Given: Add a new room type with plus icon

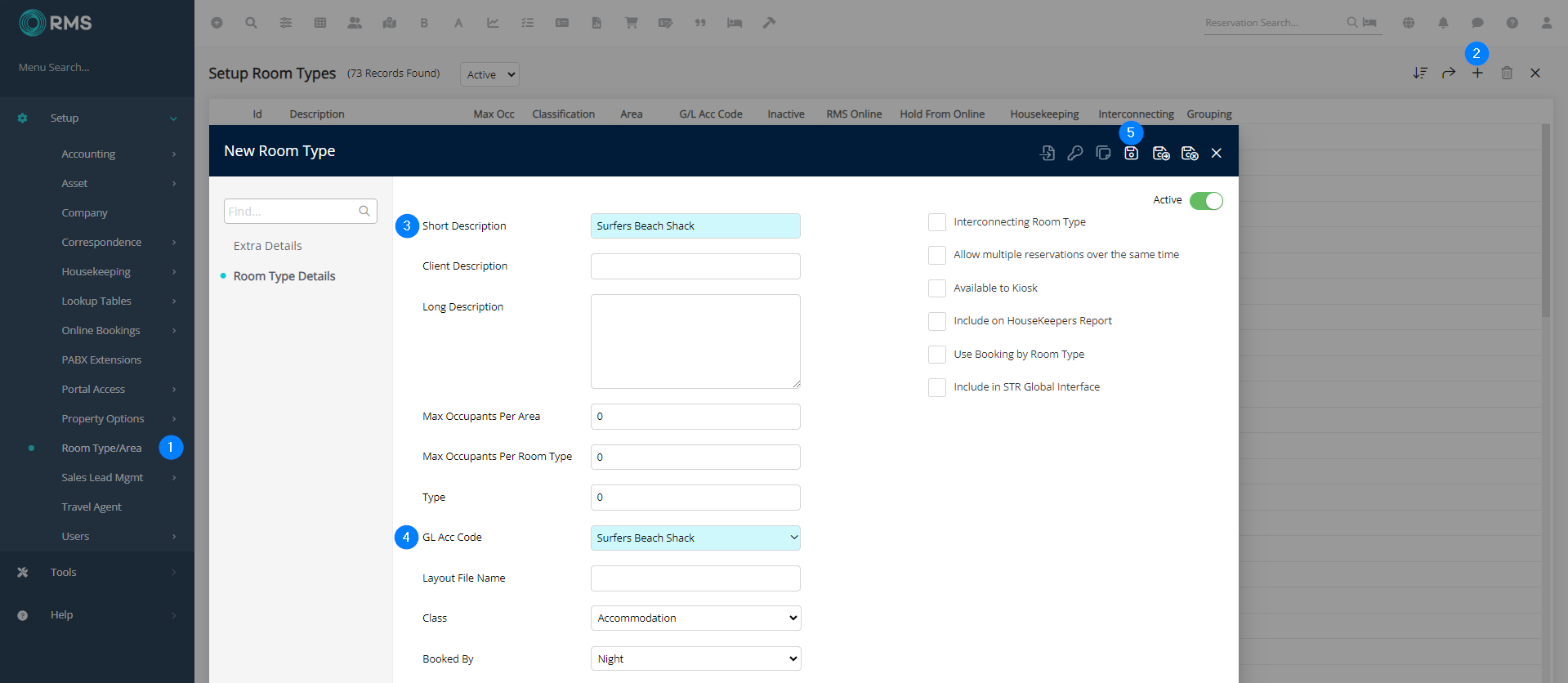Looking at the screenshot, I should coord(1477,73).
